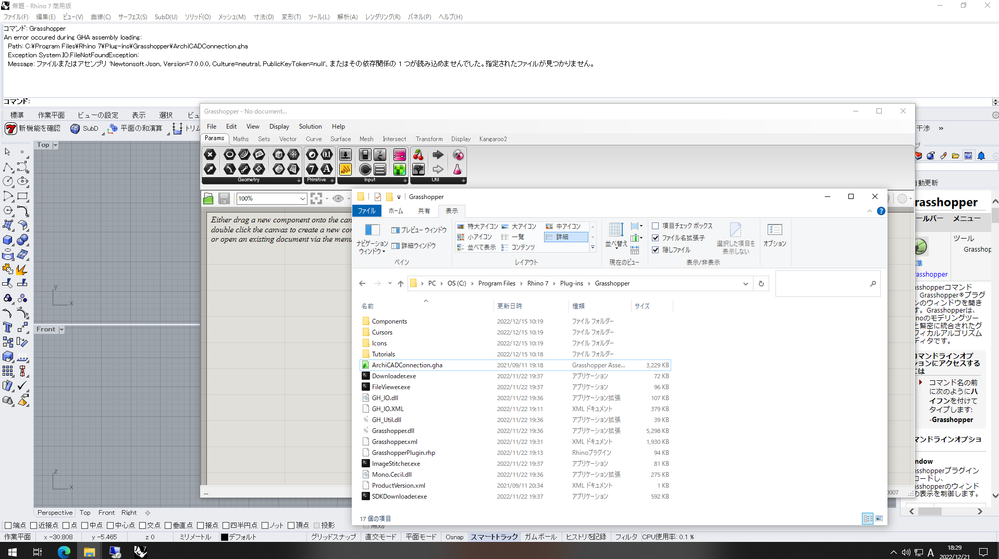This screenshot has width=999, height=559.
Task: Open Rhino 7 from taskbar
Action: pyautogui.click(x=140, y=551)
